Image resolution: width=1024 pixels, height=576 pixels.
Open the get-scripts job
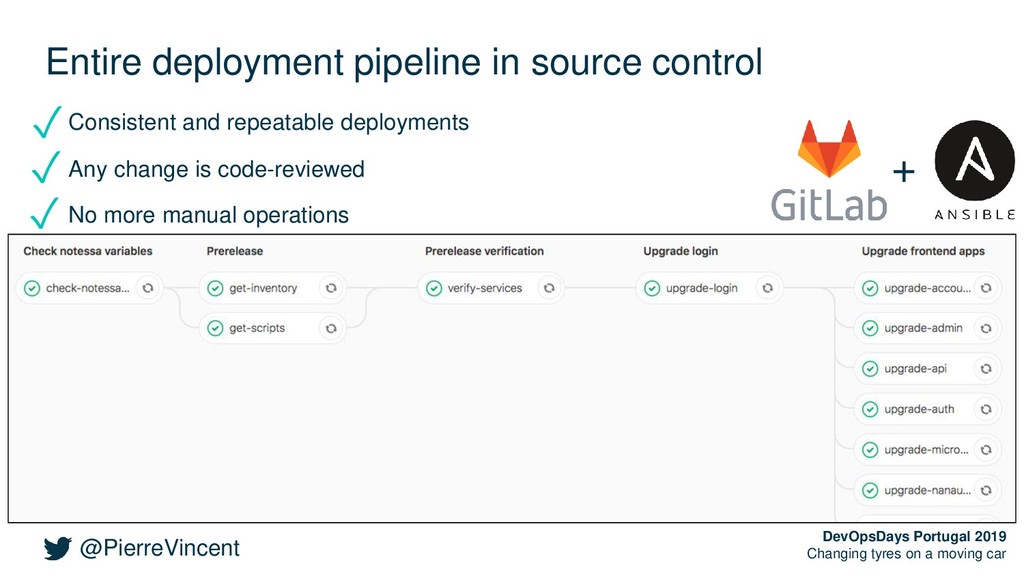pyautogui.click(x=257, y=328)
